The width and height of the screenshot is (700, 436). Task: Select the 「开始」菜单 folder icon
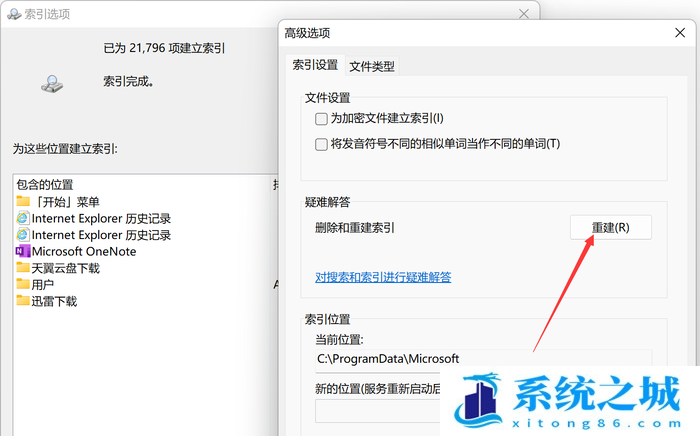click(x=23, y=201)
